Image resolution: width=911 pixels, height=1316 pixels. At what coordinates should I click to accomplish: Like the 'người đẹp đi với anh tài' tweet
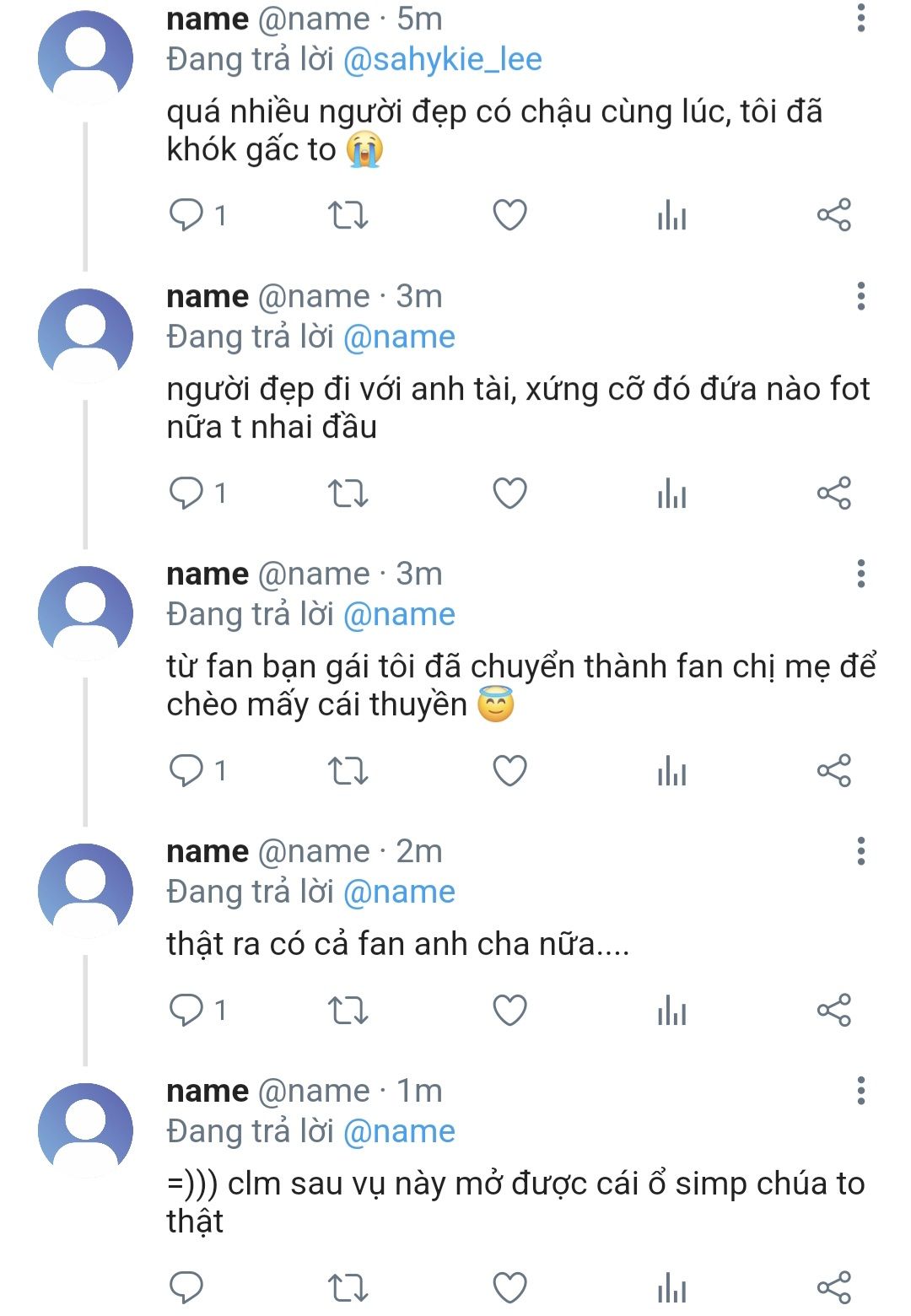[509, 493]
